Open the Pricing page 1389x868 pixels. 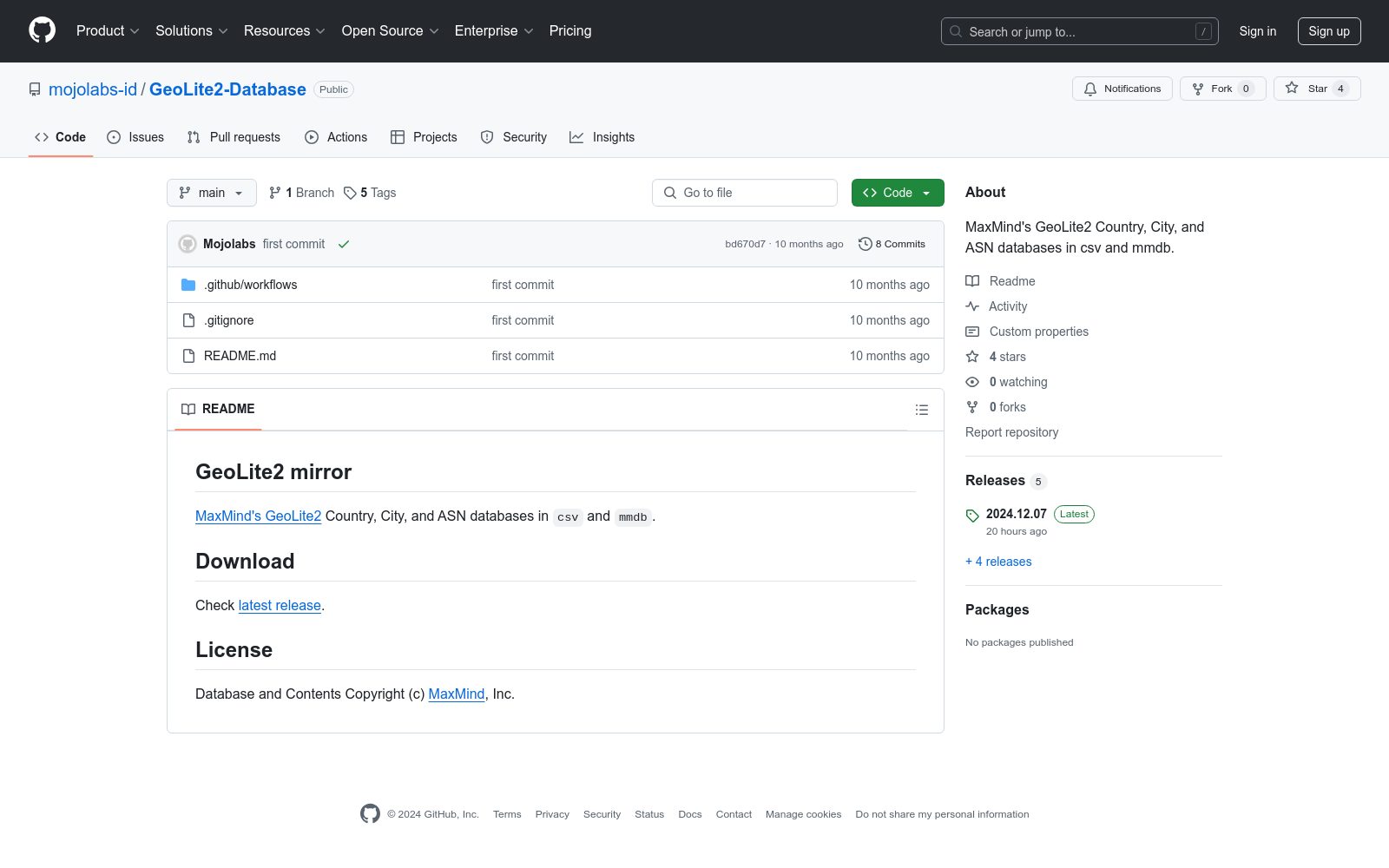(x=570, y=31)
